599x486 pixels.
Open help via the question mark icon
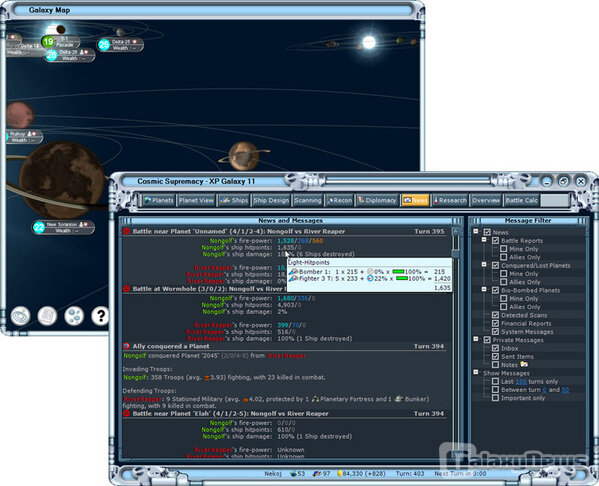(x=100, y=316)
